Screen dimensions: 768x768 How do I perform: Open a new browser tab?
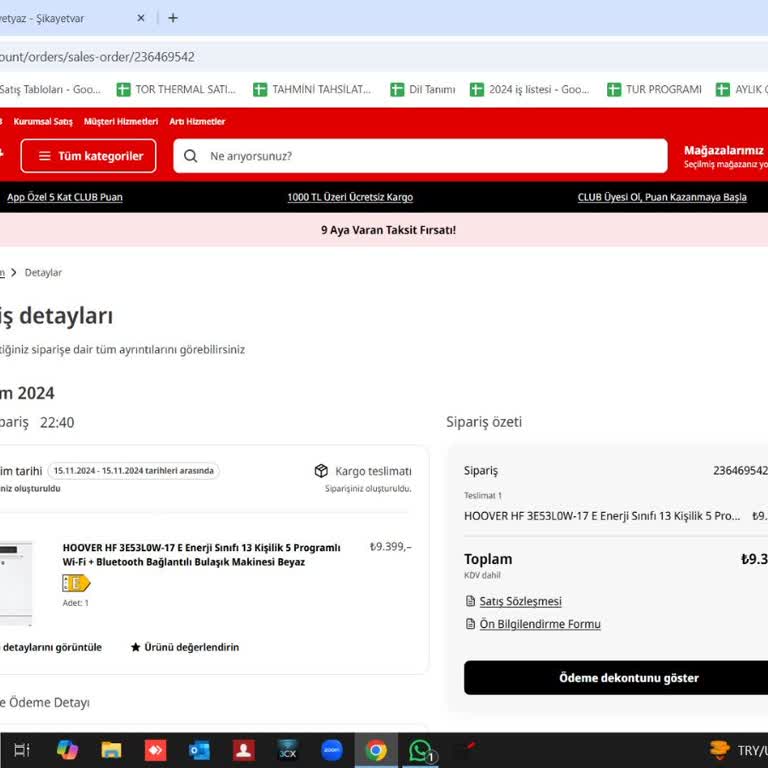pos(173,18)
